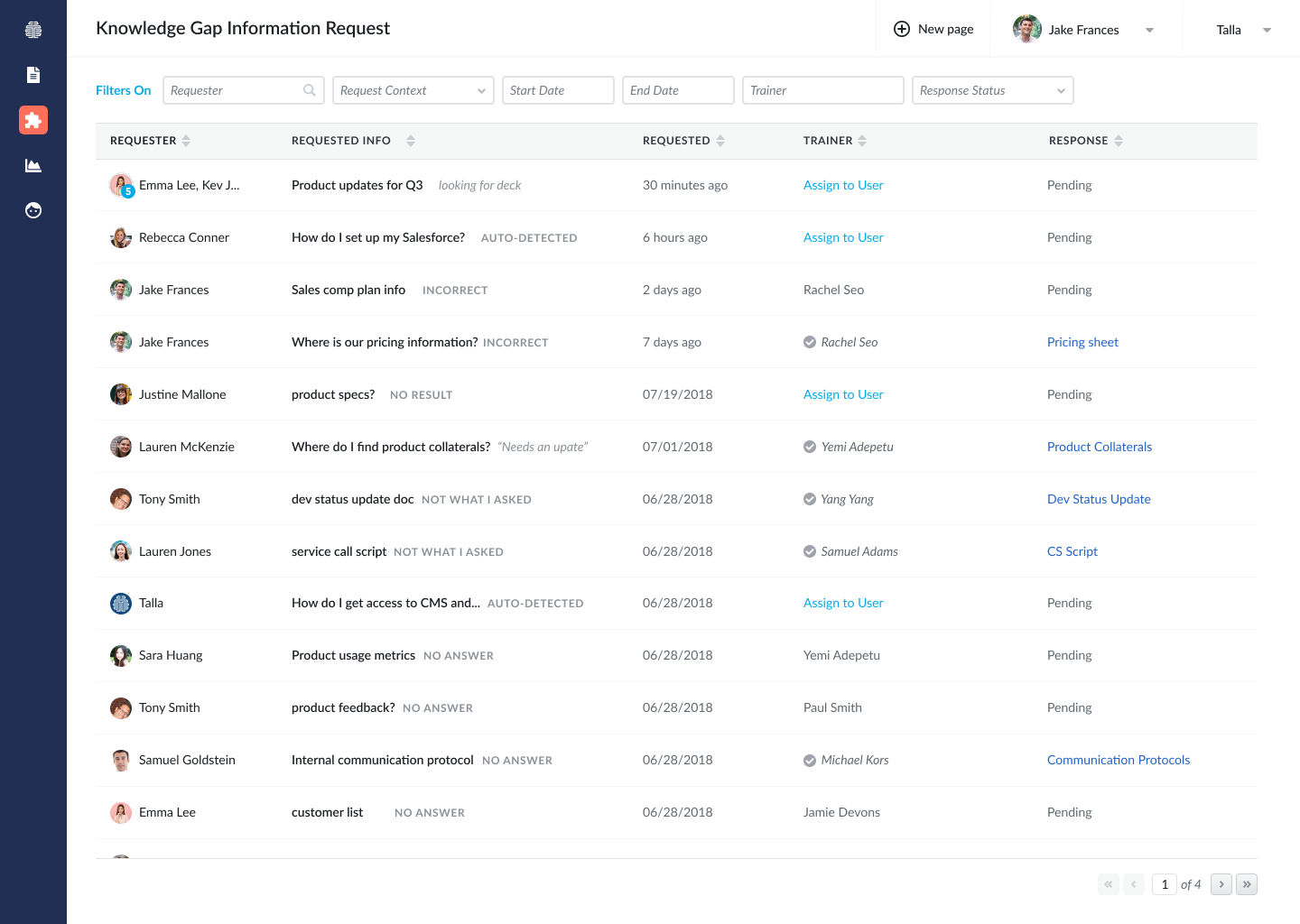
Task: Open the Request Context dropdown
Action: click(x=481, y=90)
